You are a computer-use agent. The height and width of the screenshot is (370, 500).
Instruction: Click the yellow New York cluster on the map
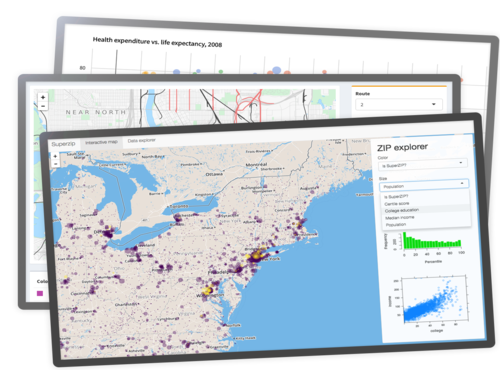point(256,255)
